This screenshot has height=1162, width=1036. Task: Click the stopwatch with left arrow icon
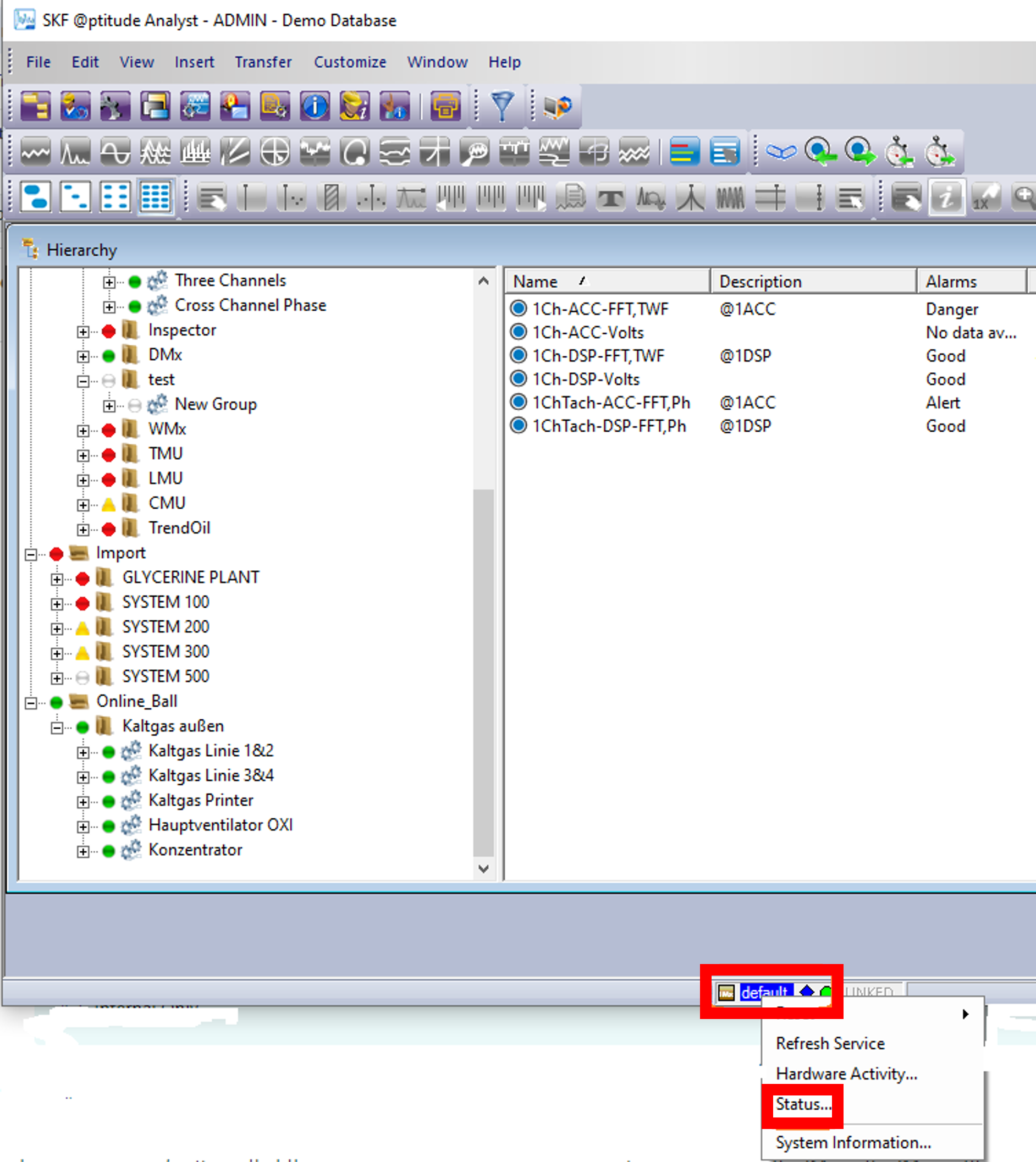[x=900, y=152]
